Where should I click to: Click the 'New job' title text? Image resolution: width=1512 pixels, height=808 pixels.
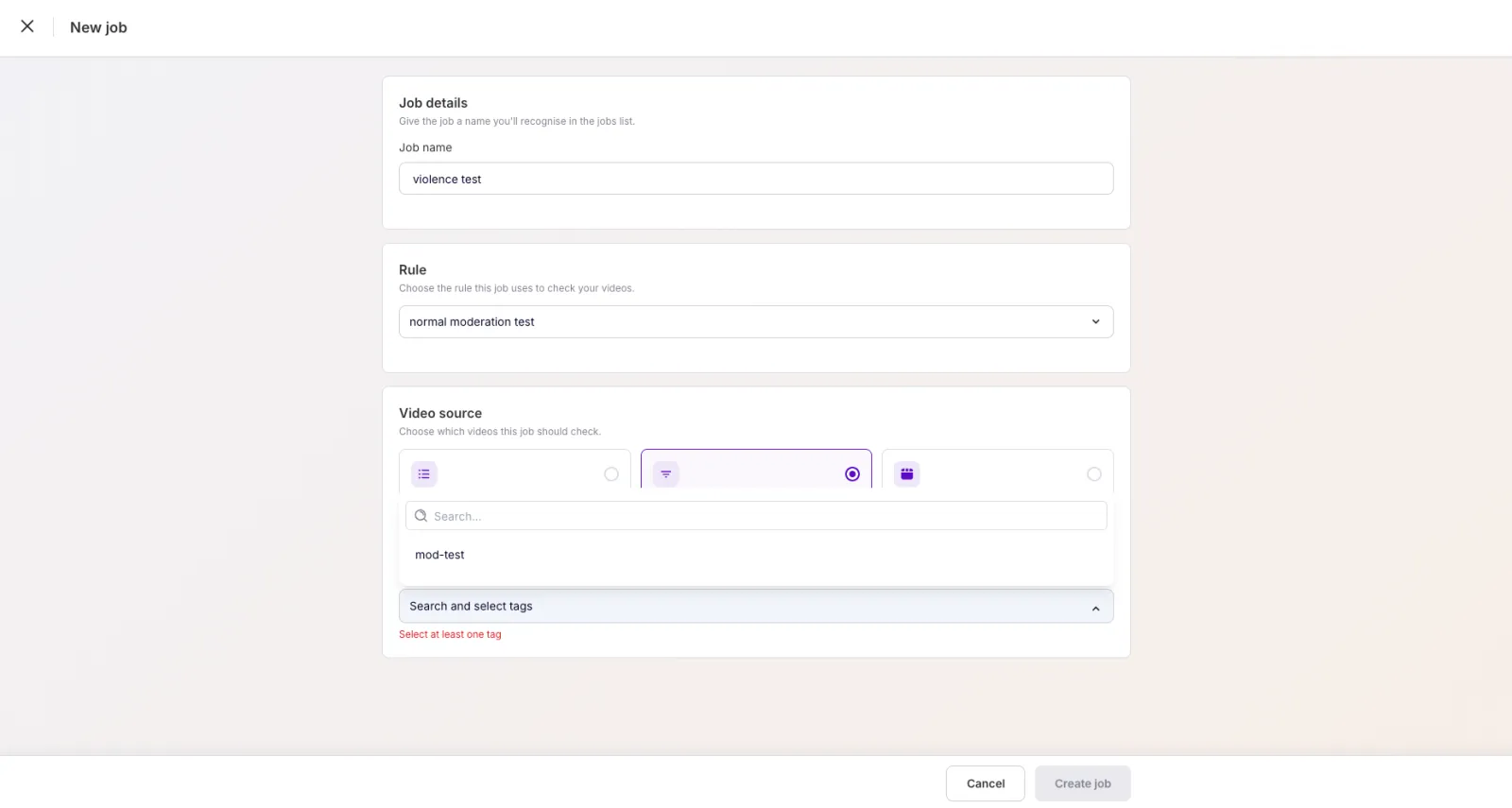98,27
